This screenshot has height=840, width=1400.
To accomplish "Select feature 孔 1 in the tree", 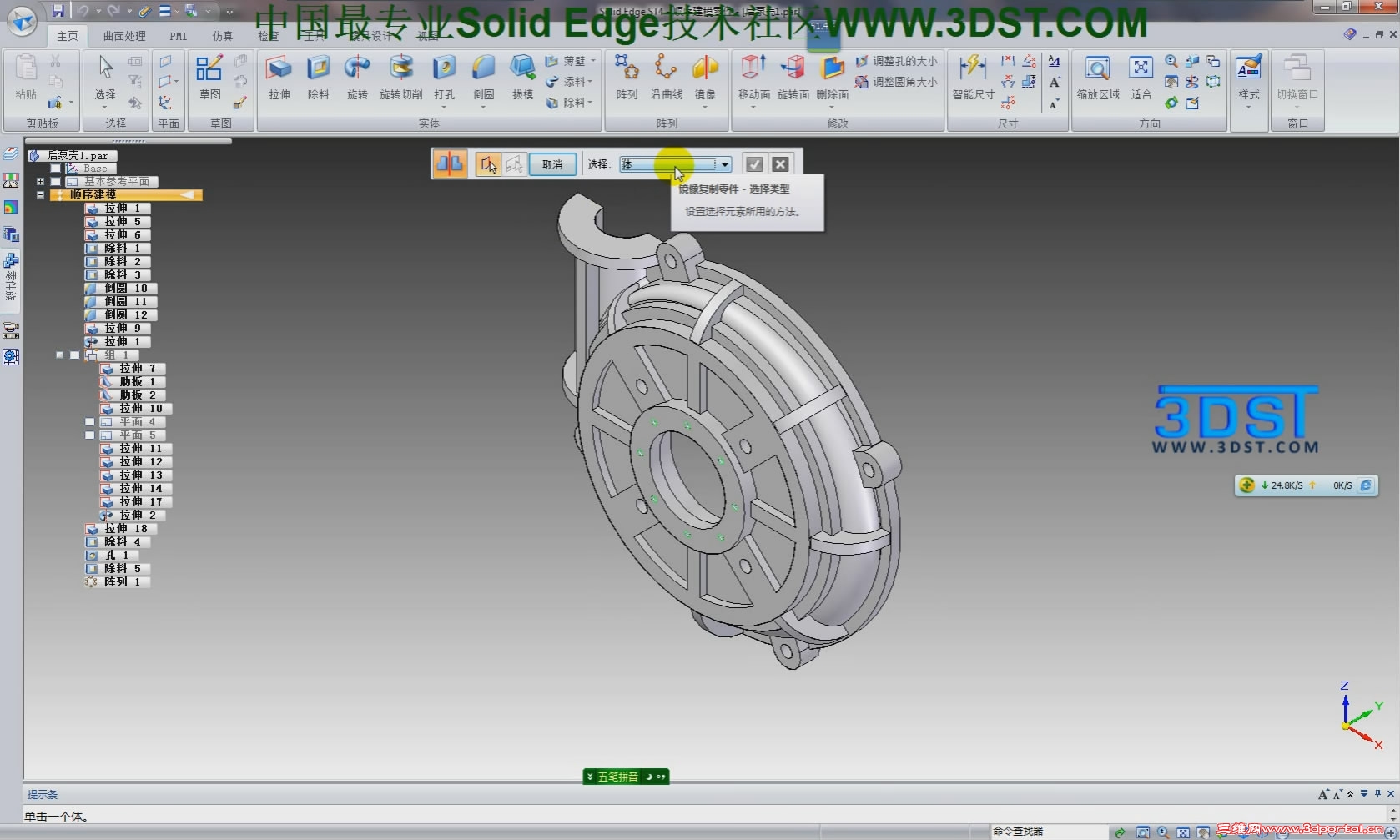I will coord(111,556).
